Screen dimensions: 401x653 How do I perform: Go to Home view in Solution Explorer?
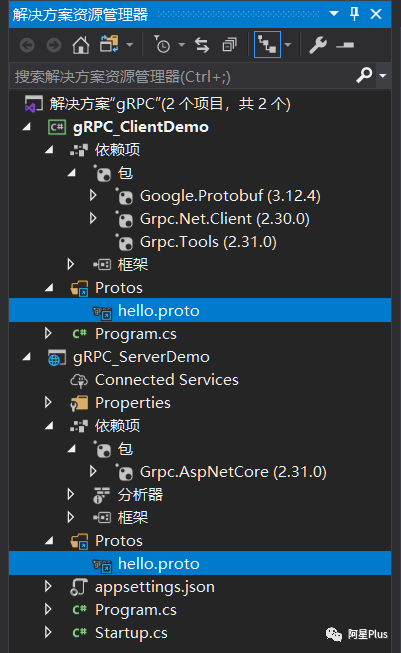[81, 45]
